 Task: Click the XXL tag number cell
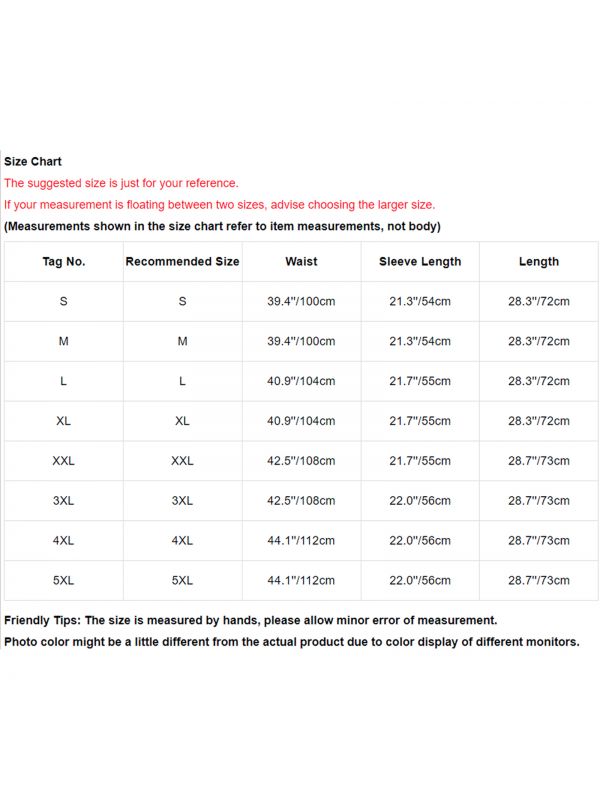point(63,461)
